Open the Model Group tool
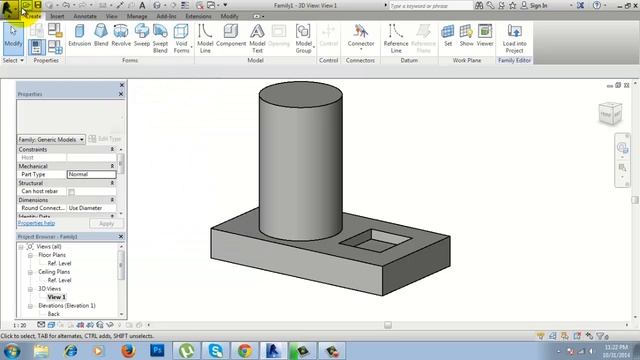The image size is (640, 360). pyautogui.click(x=303, y=39)
